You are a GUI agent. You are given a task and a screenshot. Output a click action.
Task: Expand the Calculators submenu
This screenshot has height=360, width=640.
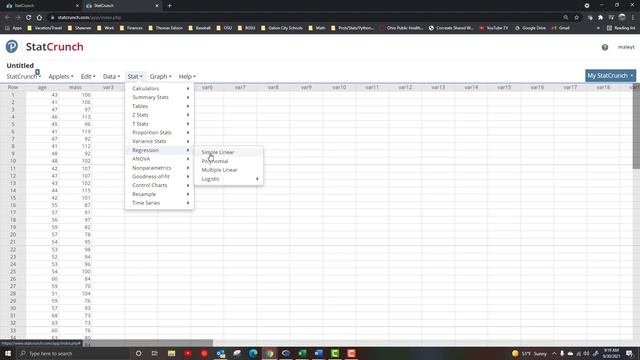[159, 88]
